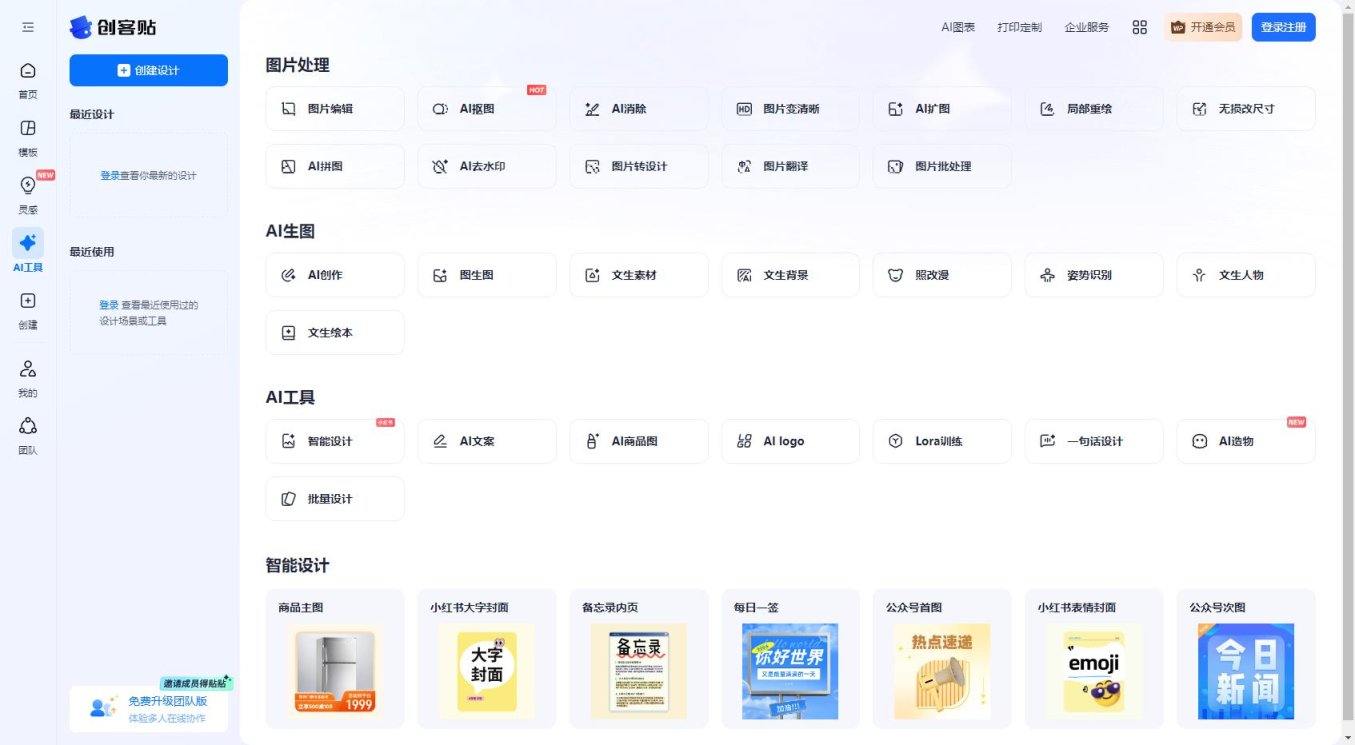Image resolution: width=1355 pixels, height=745 pixels.
Task: Select the AI造物 tool
Action: point(1246,440)
